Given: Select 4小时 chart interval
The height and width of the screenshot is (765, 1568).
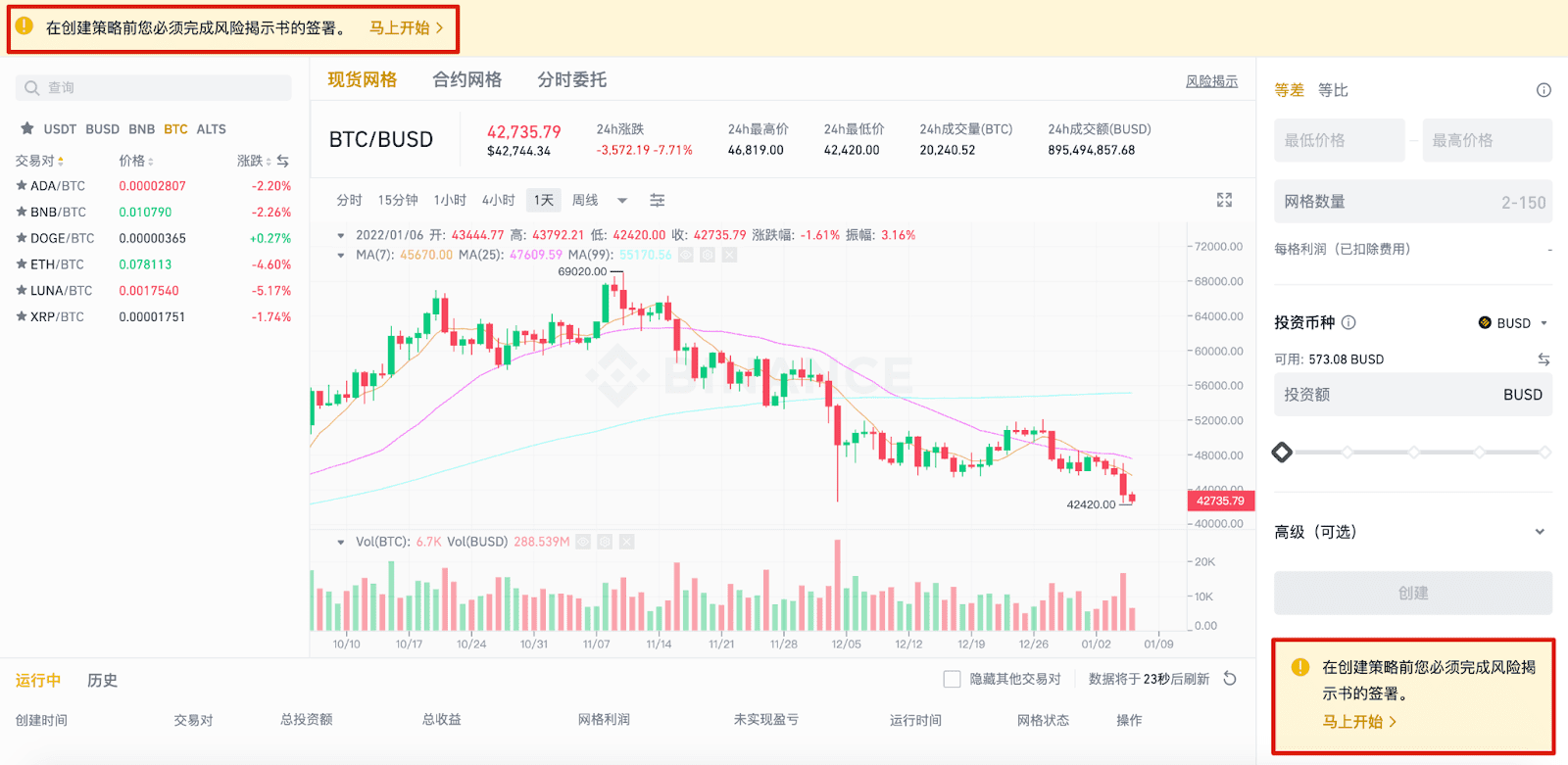Looking at the screenshot, I should coord(498,200).
